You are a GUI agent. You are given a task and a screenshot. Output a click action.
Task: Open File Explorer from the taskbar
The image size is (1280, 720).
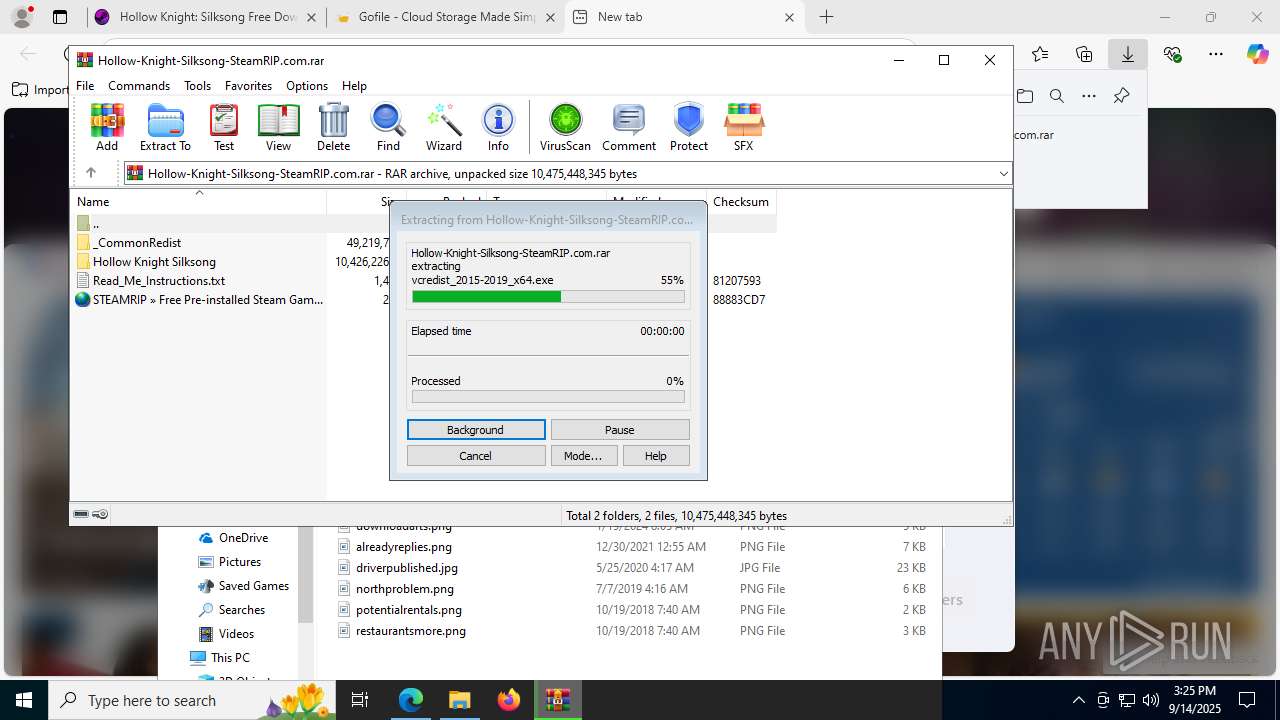click(x=459, y=700)
